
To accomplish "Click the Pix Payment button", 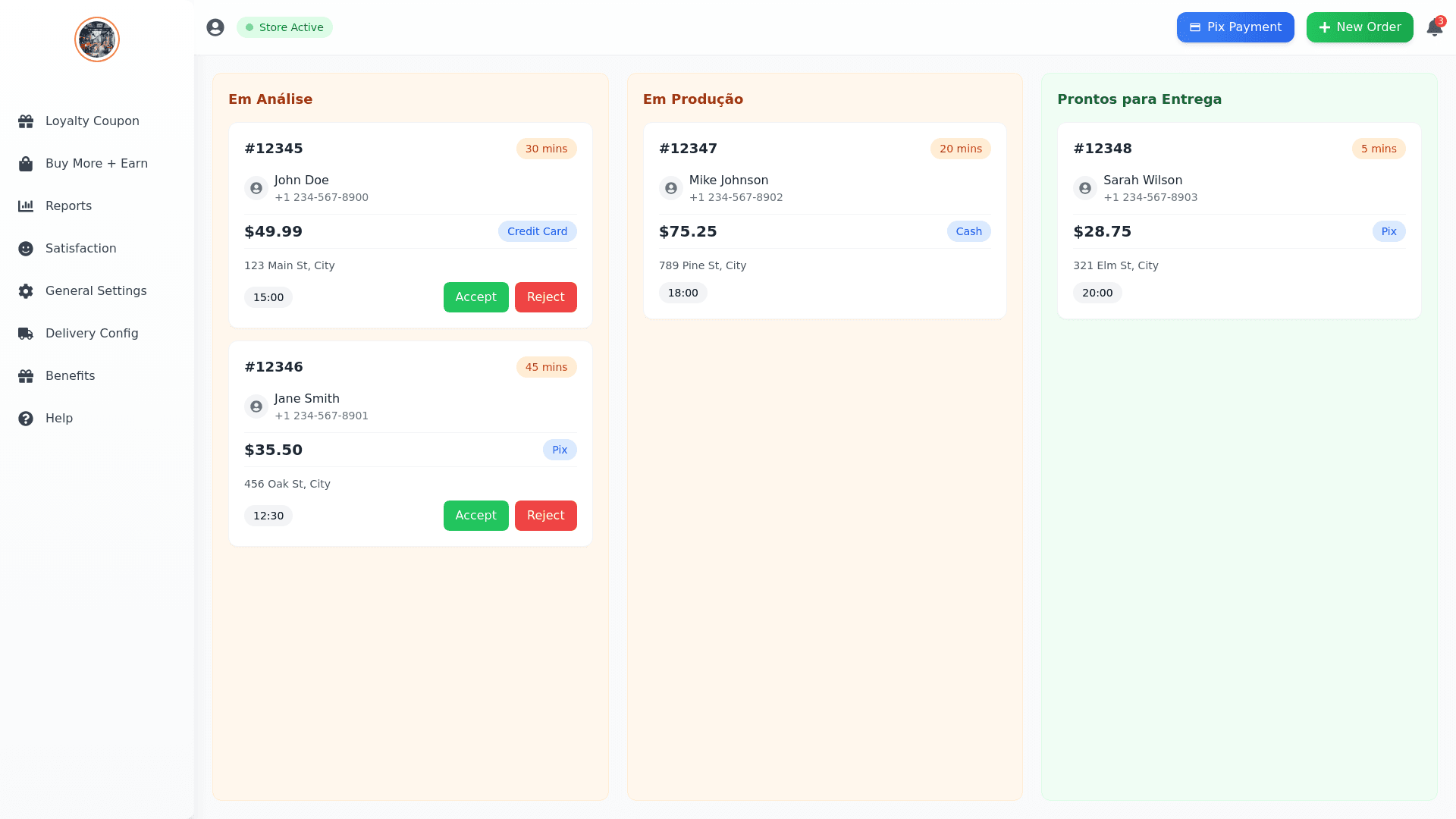I will point(1235,27).
